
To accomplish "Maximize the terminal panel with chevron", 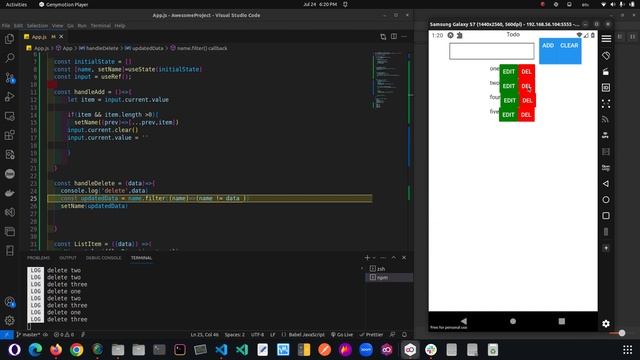I will (393, 258).
